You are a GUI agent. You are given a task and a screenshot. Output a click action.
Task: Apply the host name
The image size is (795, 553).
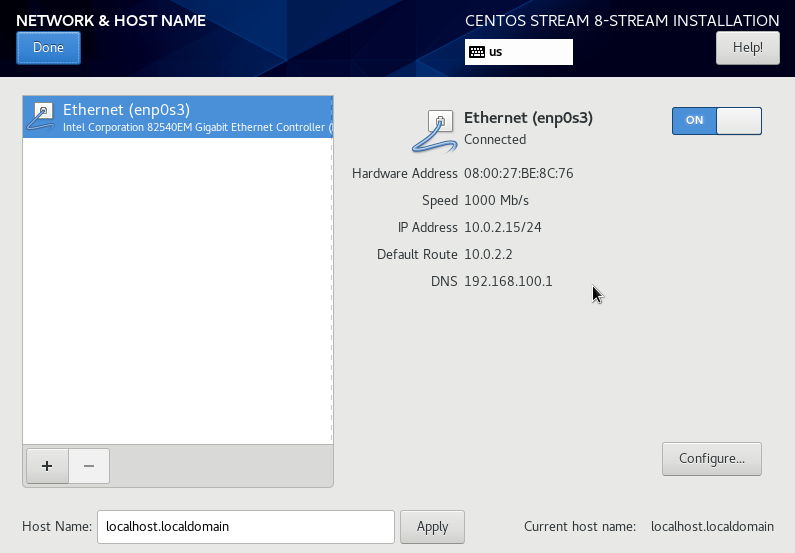(x=432, y=527)
